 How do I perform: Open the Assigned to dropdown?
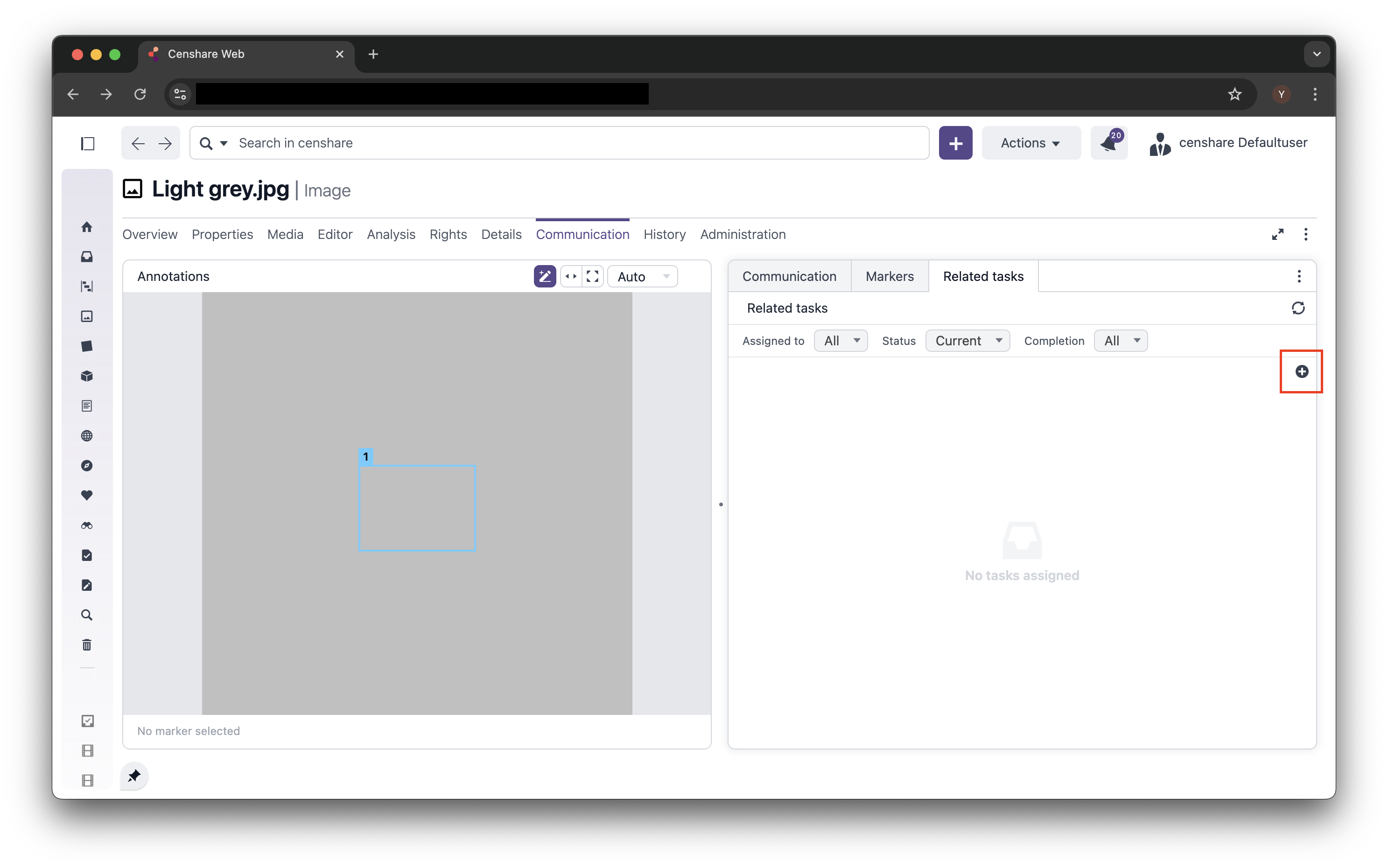841,340
